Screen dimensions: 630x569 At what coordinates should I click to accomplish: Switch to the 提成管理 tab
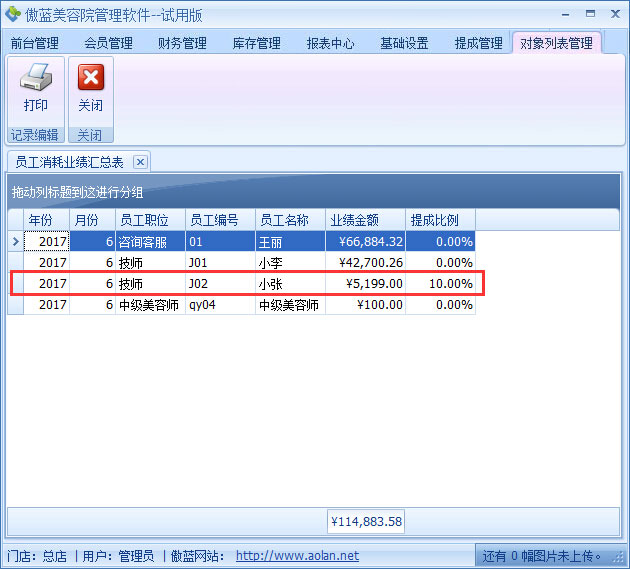tap(478, 43)
